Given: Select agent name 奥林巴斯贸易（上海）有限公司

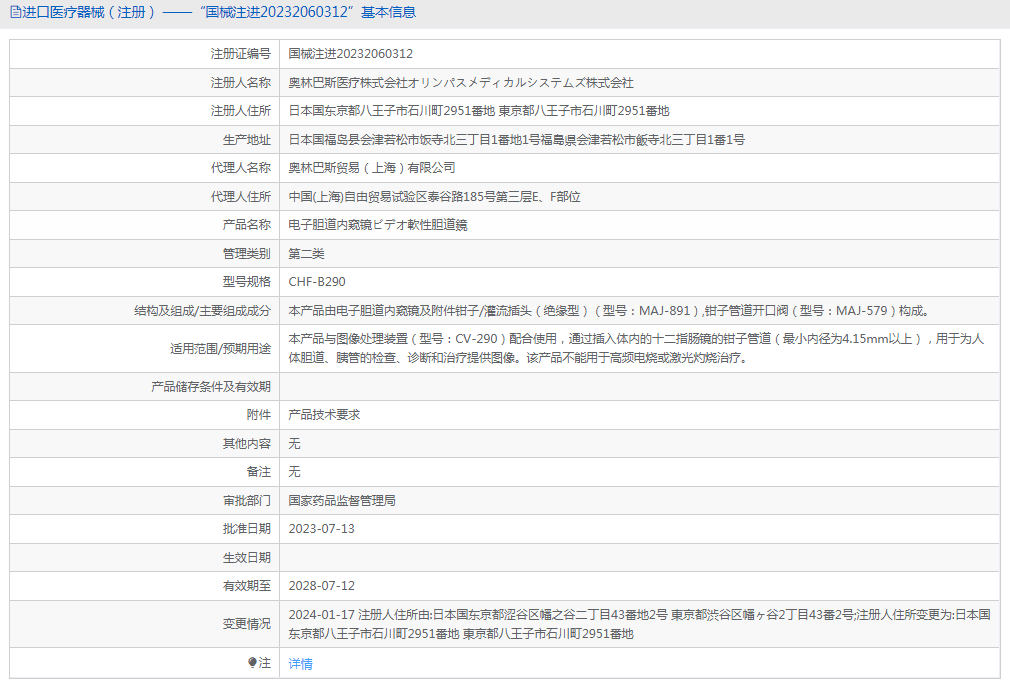Looking at the screenshot, I should (372, 167).
